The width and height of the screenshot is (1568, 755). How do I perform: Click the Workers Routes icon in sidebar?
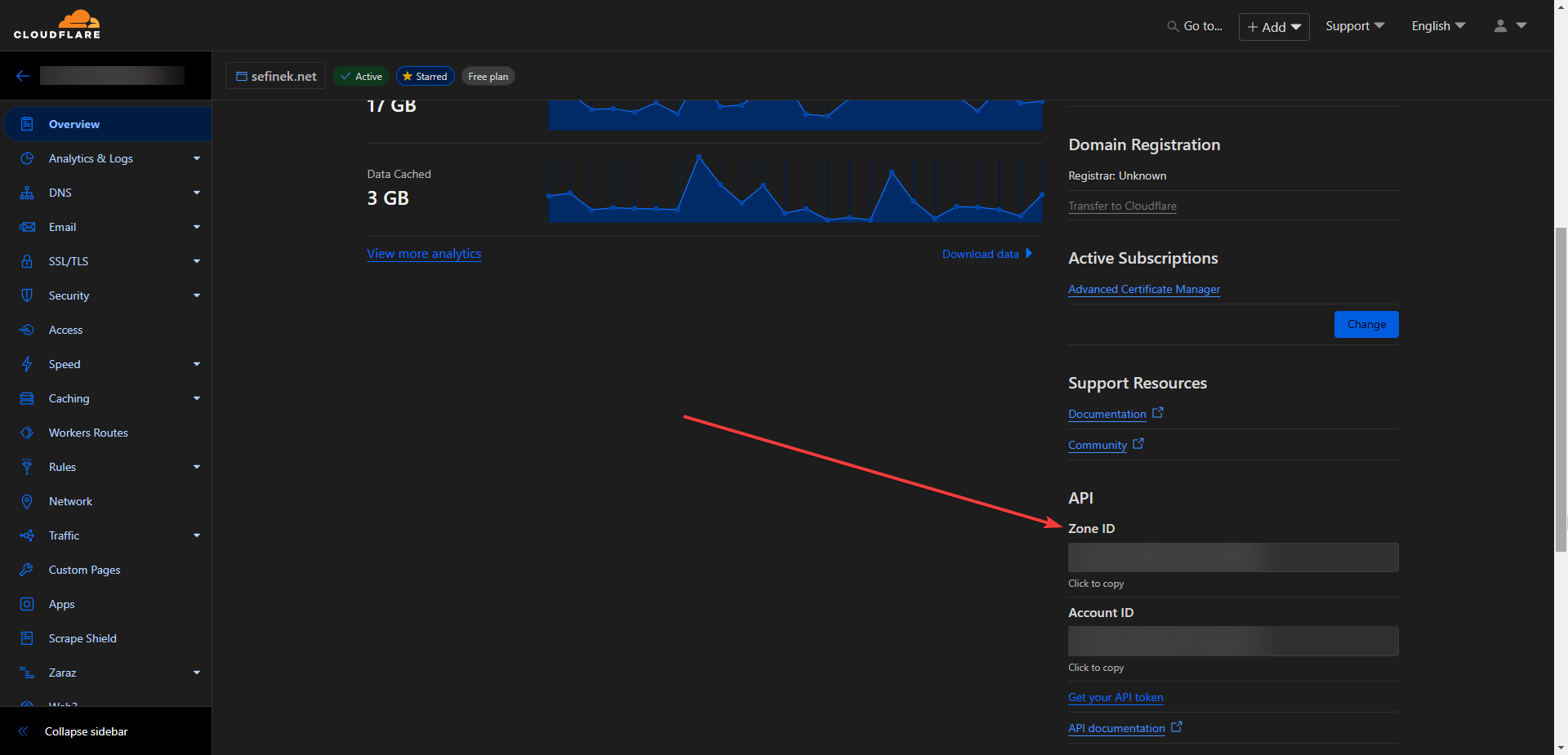click(27, 433)
